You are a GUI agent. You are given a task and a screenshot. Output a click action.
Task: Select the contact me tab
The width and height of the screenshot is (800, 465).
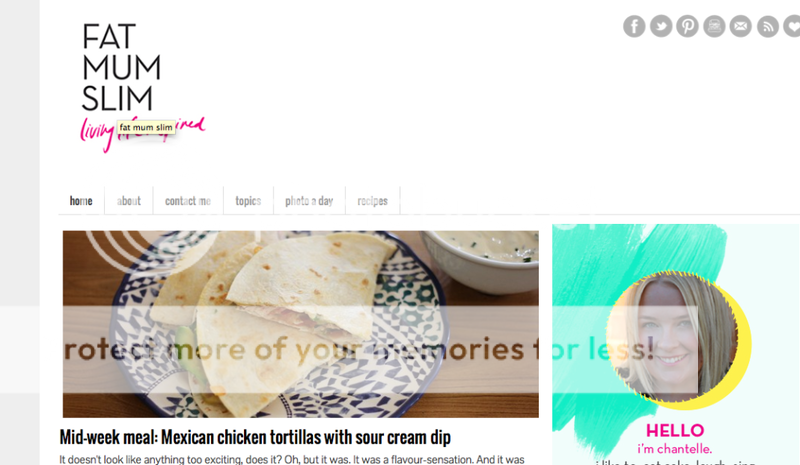click(x=188, y=201)
